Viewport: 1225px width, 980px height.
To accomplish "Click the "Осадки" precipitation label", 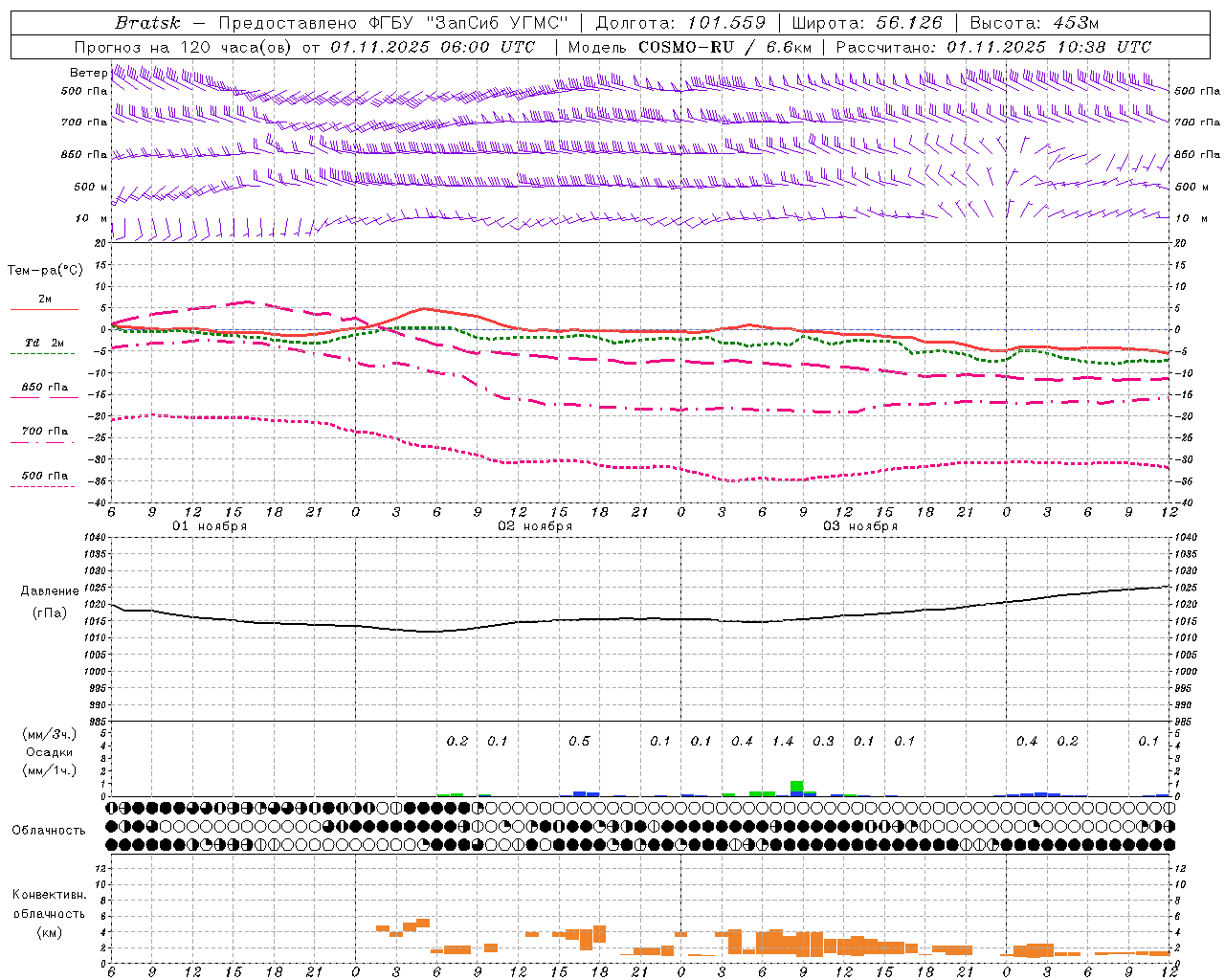I will [x=50, y=752].
